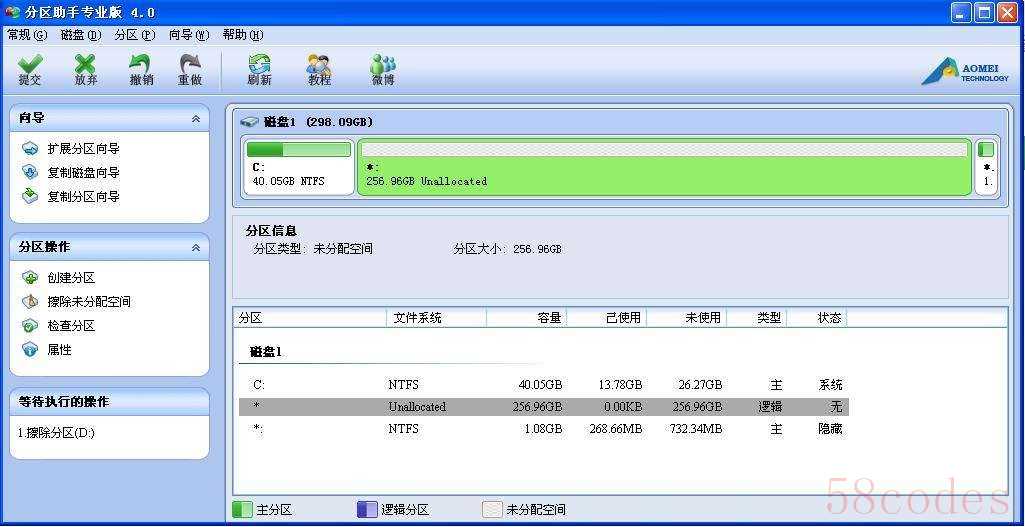Click the 放弃 (Discard) toolbar icon

[86, 70]
